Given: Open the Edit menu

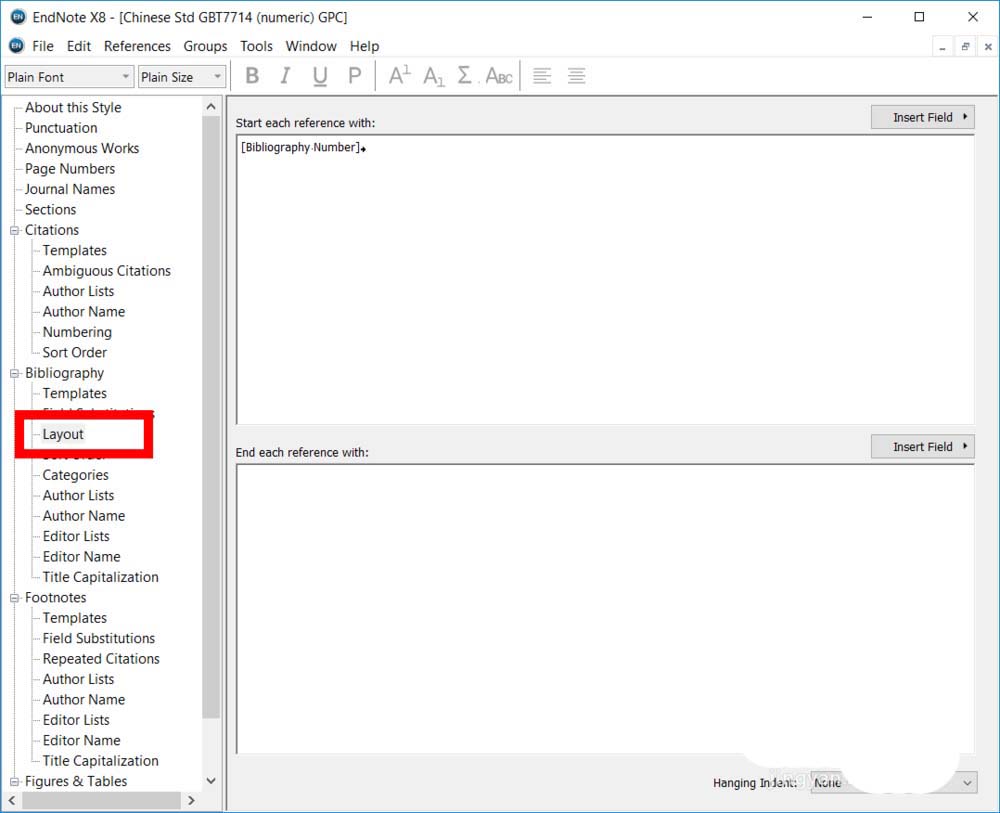Looking at the screenshot, I should (78, 46).
